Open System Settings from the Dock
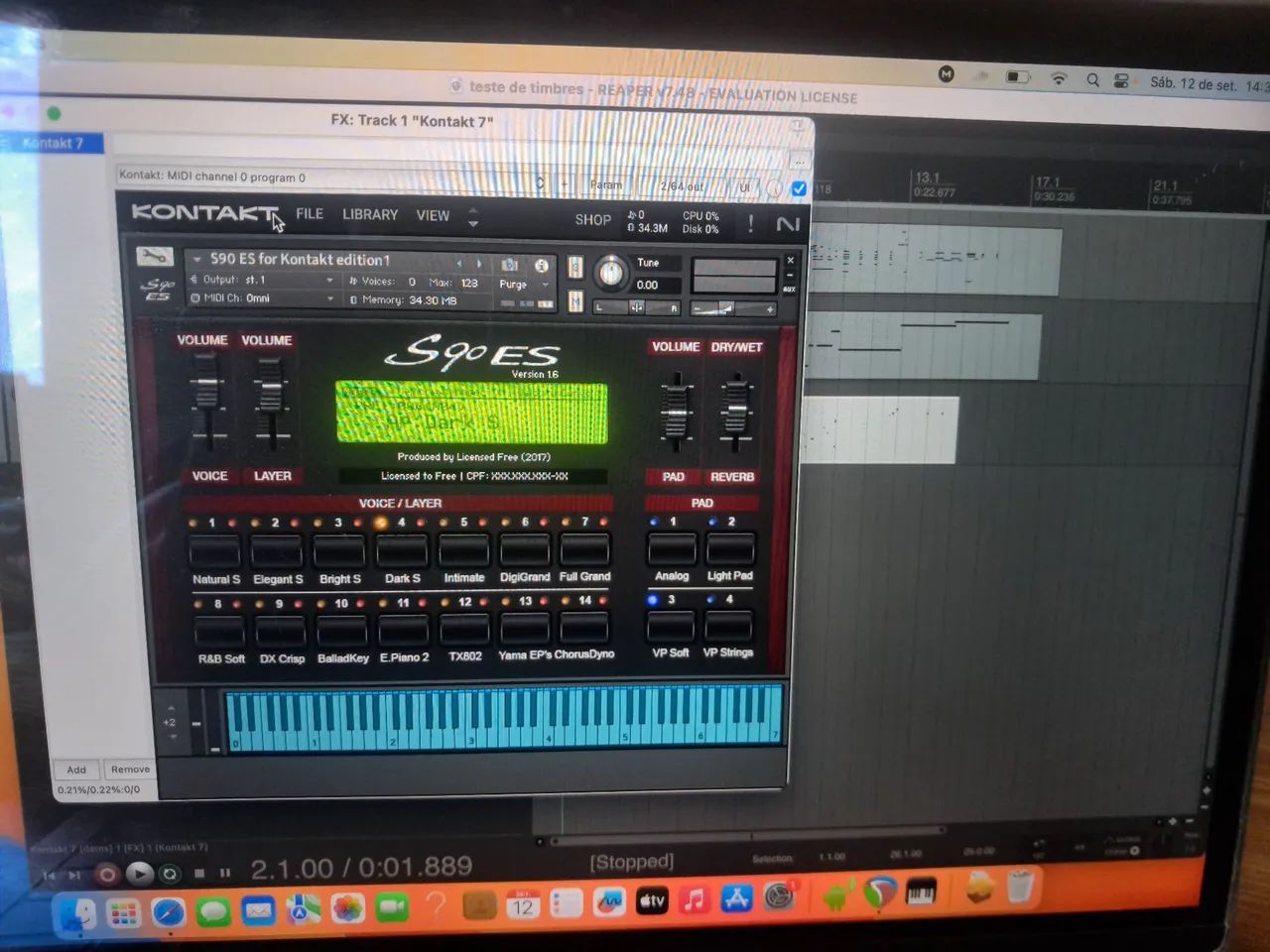 coord(781,897)
